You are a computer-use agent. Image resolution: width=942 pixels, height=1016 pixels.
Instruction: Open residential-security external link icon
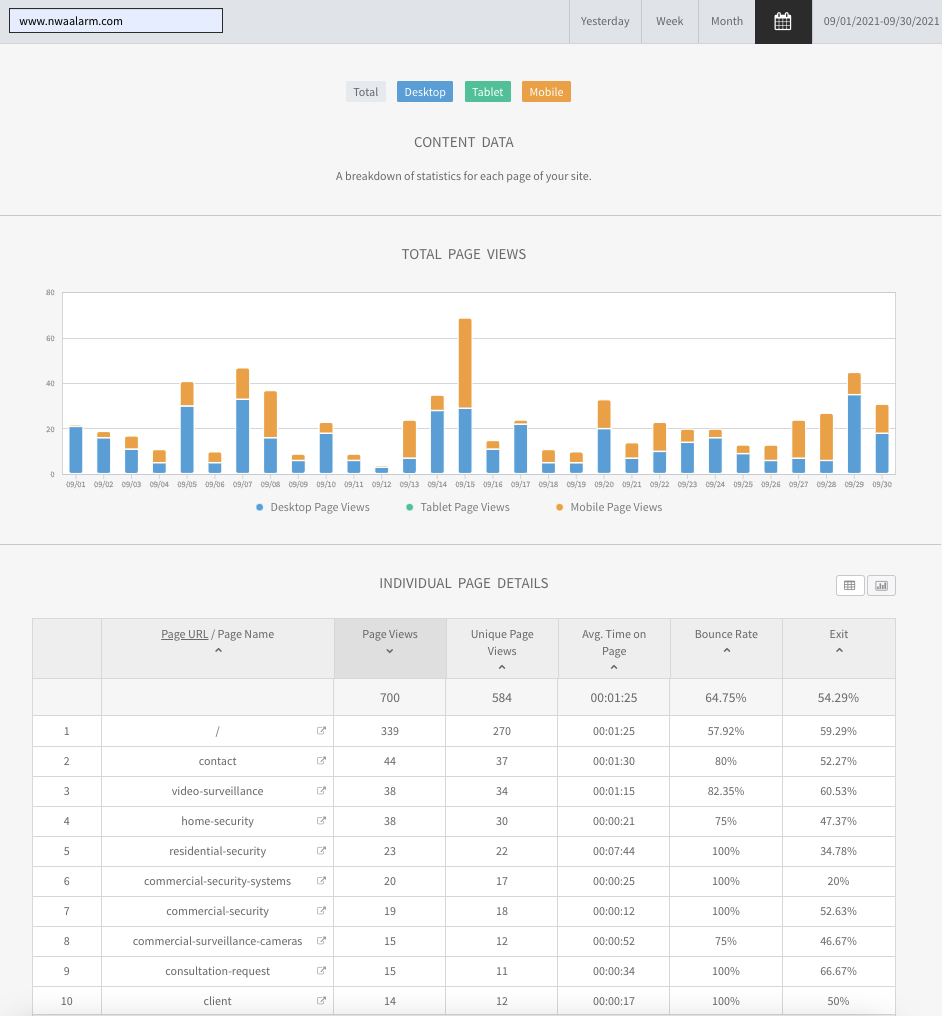tap(321, 851)
